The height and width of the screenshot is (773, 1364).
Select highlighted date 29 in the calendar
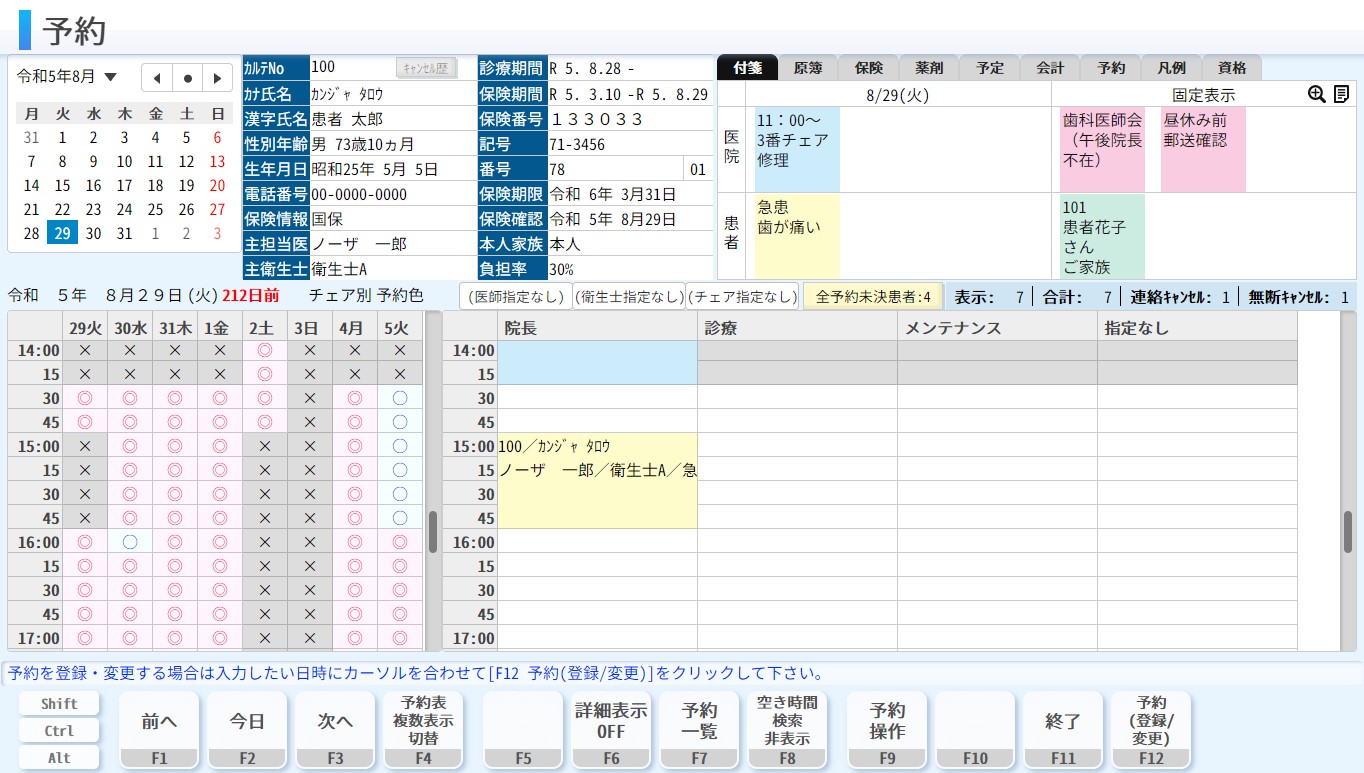point(62,234)
